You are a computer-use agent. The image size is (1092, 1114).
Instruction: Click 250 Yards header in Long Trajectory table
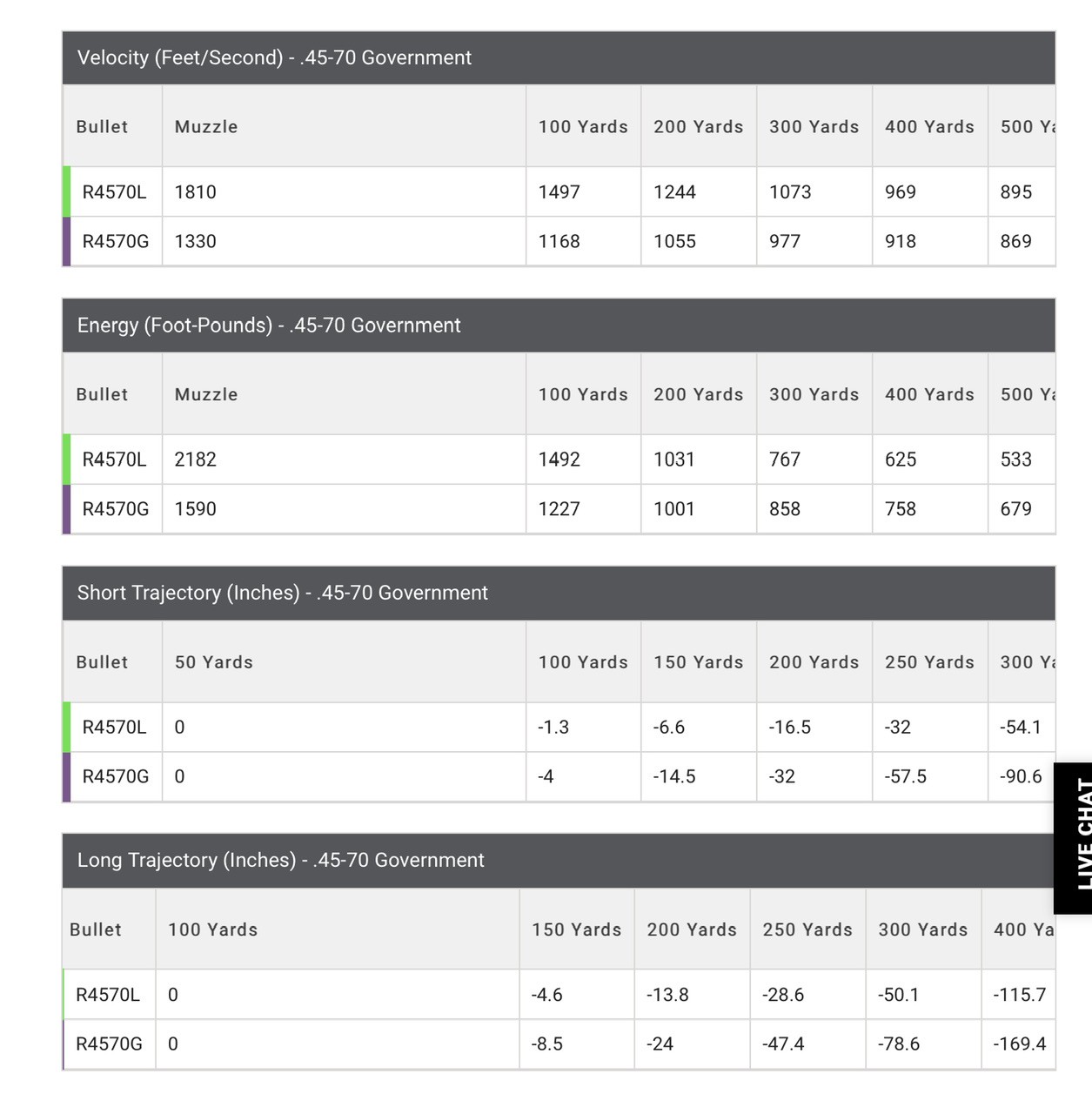click(807, 929)
